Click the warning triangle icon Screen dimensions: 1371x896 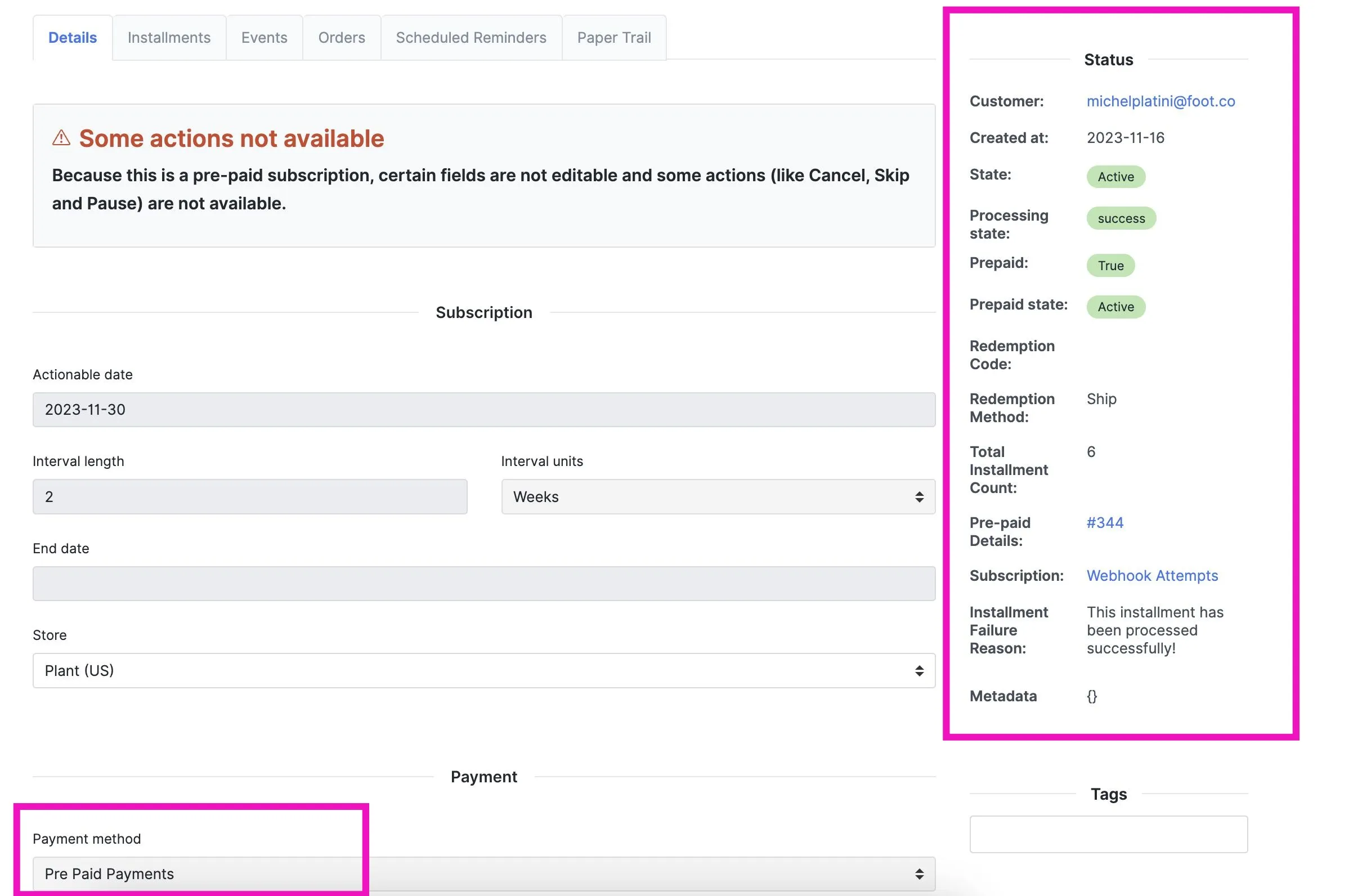point(61,138)
